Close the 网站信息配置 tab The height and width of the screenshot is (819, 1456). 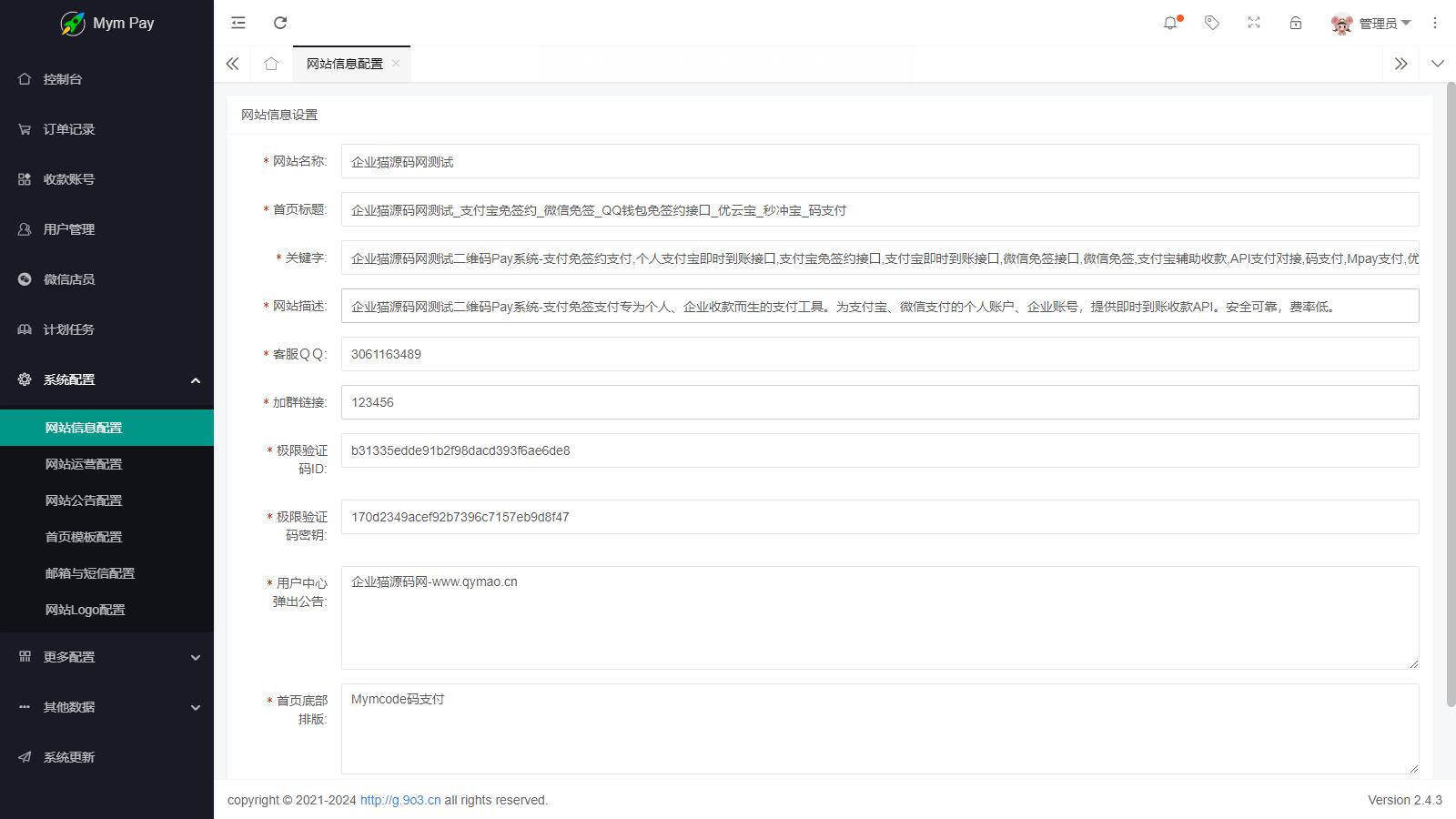(x=396, y=63)
